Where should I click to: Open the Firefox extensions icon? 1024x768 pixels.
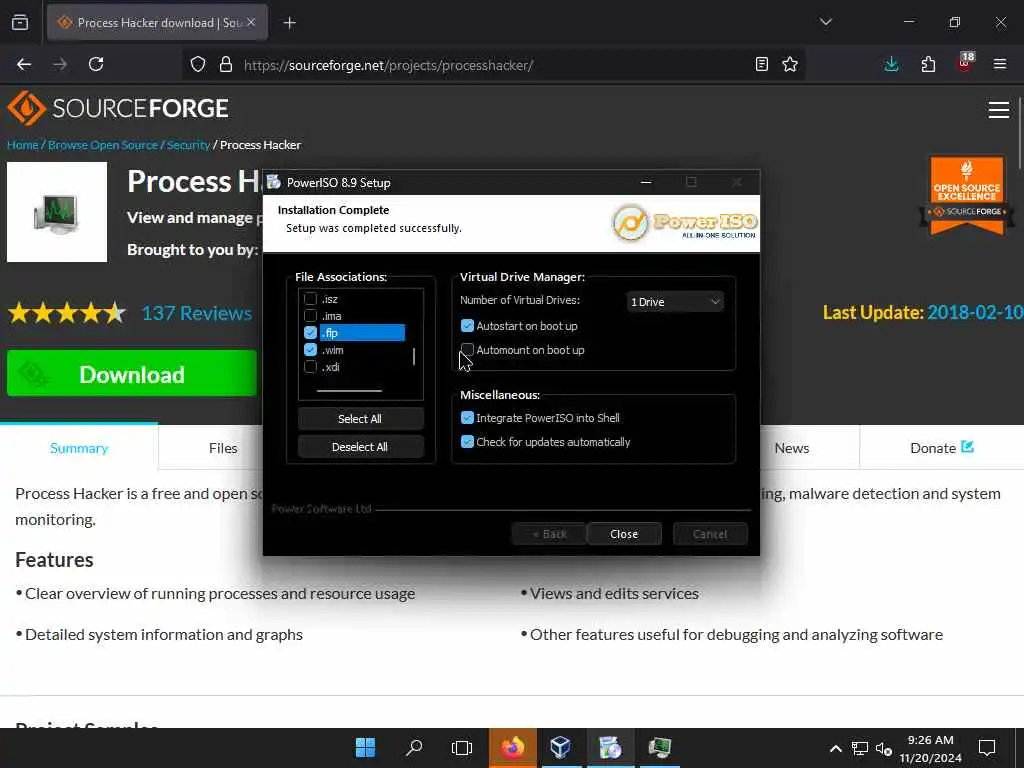tap(928, 65)
